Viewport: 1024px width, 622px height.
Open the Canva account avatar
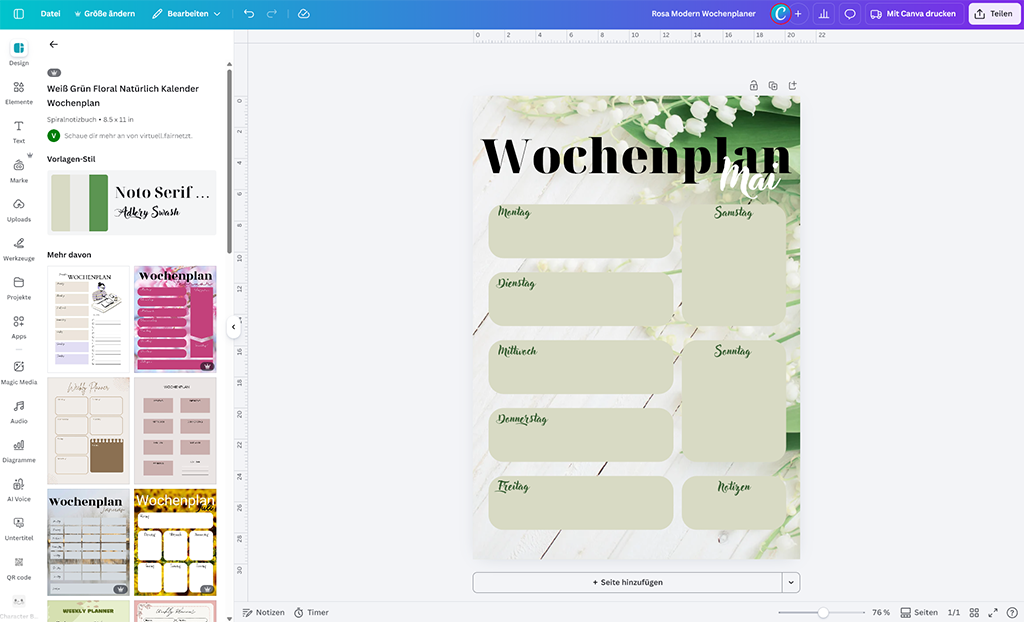(x=780, y=14)
